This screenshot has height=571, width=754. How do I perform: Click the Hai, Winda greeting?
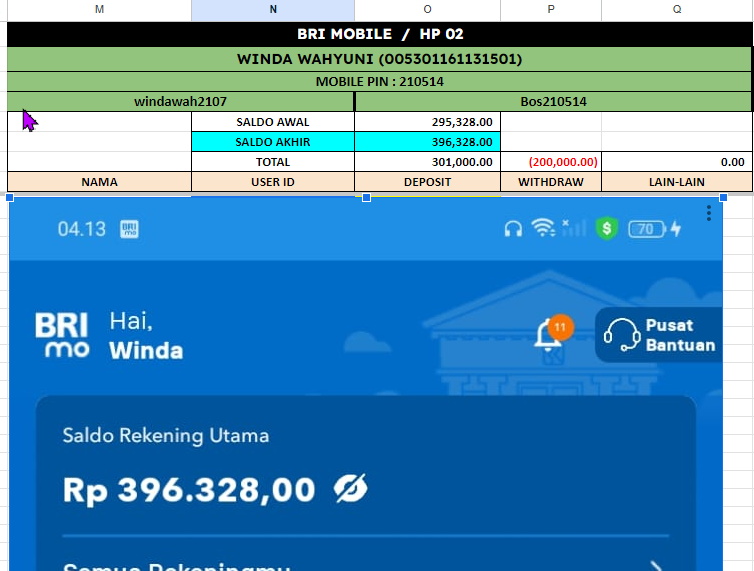click(x=146, y=336)
